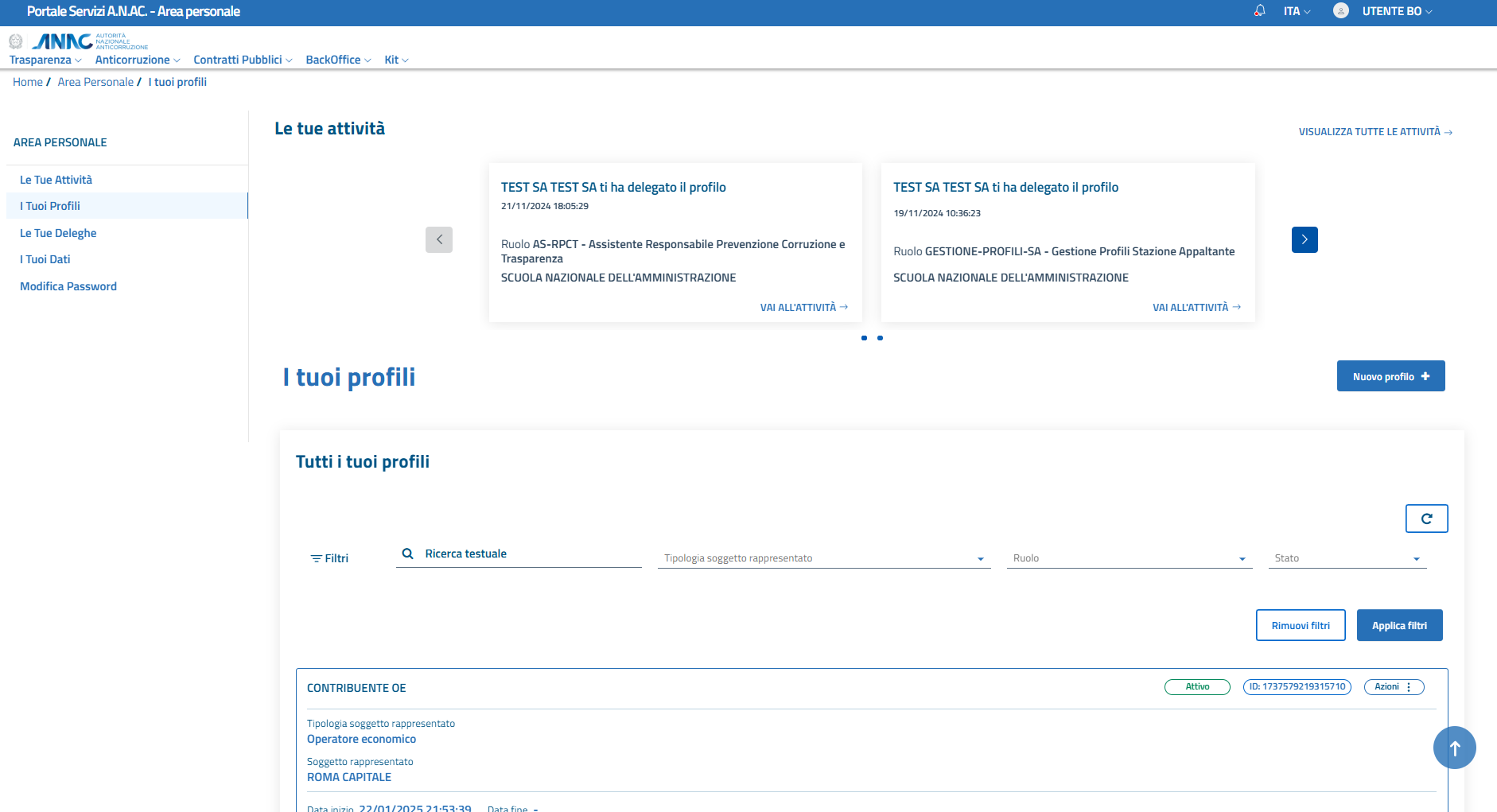Click the Ricerca testuale search field
1497x812 pixels.
click(529, 554)
